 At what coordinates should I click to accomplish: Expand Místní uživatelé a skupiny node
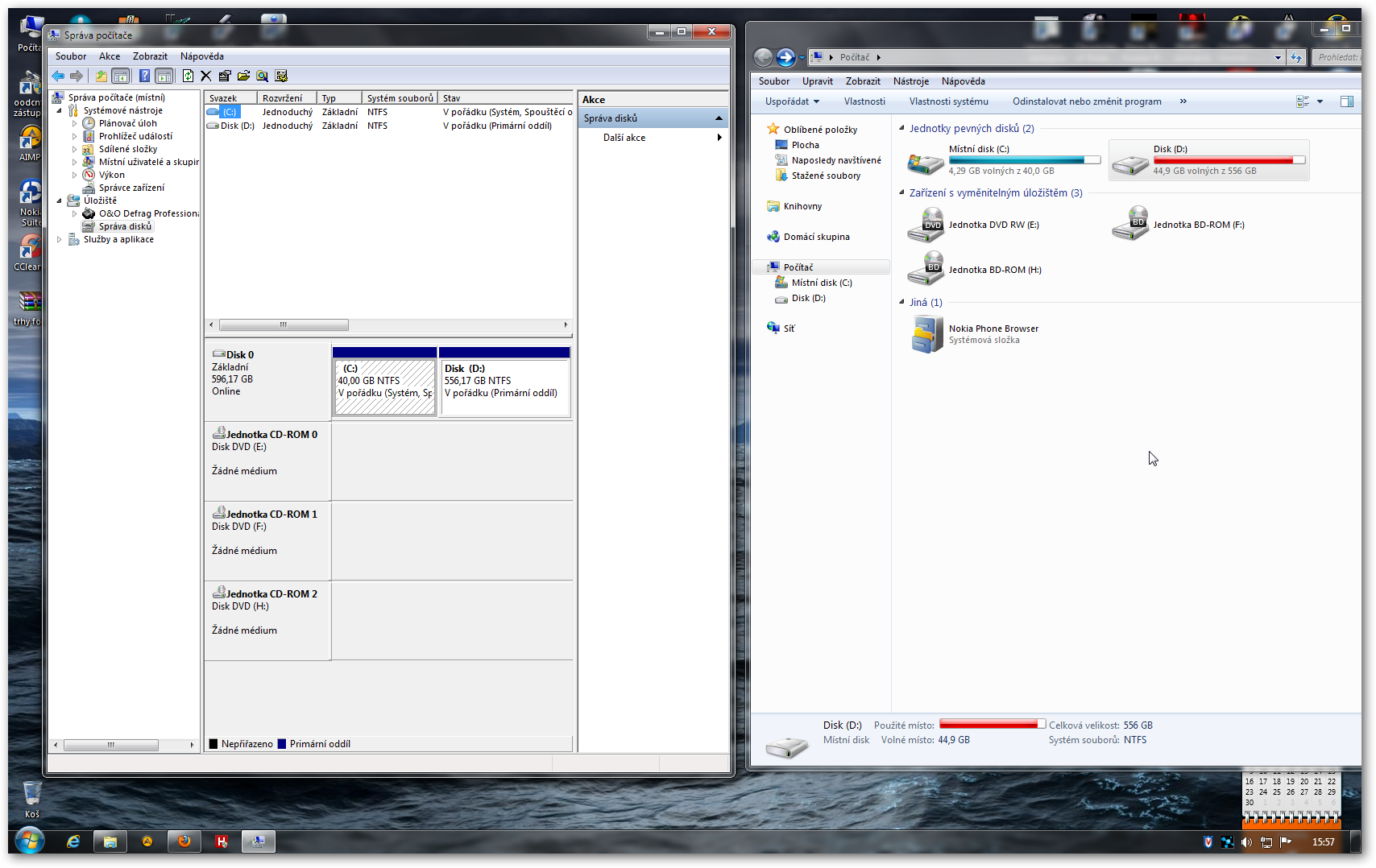[x=75, y=162]
